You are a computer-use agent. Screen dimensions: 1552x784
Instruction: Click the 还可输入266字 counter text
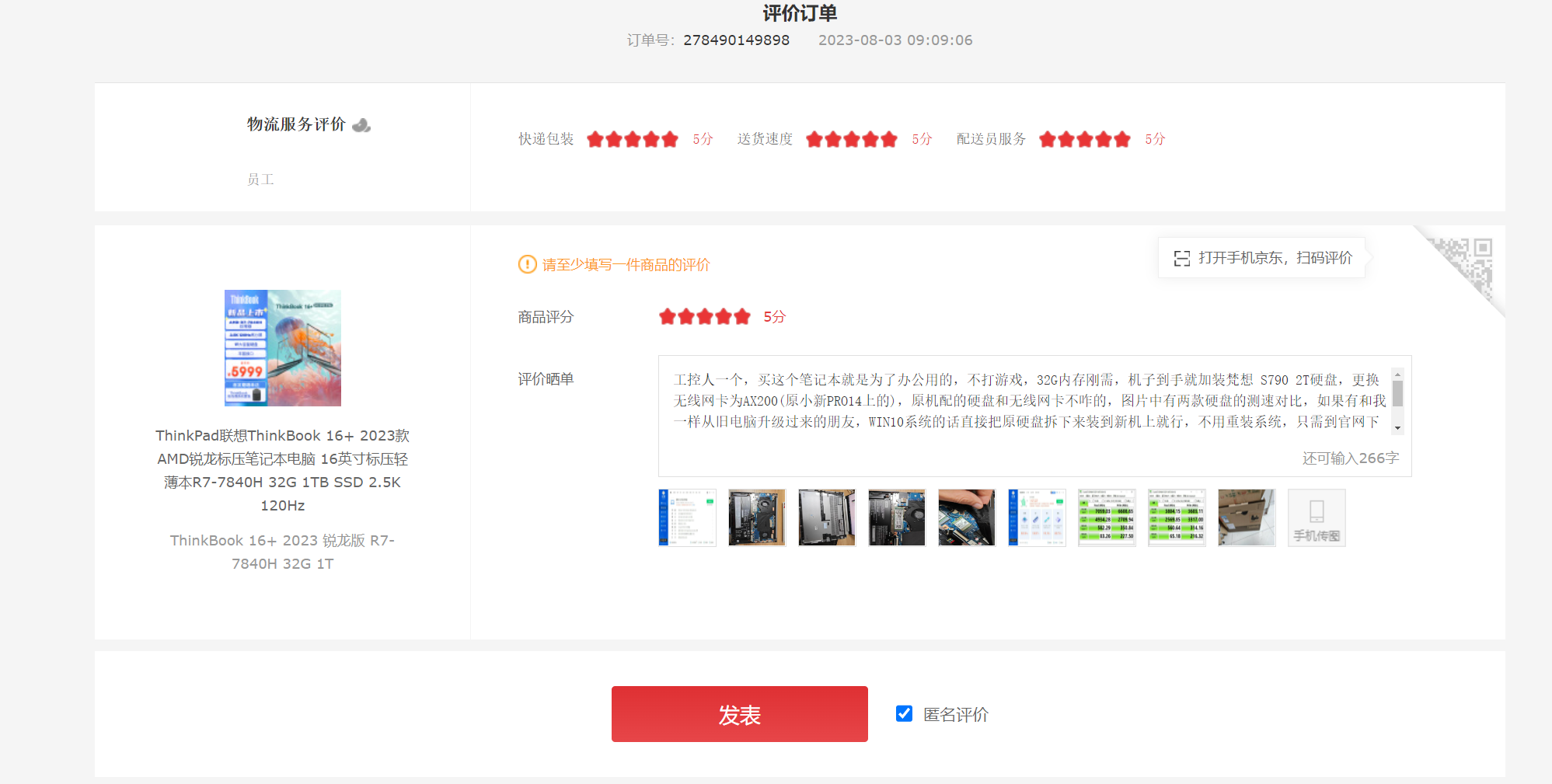point(1351,458)
